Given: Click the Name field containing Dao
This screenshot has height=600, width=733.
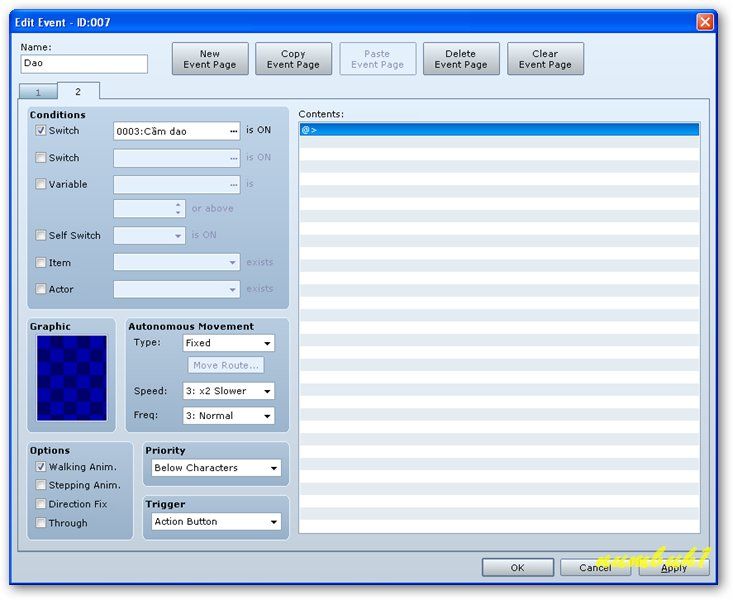Looking at the screenshot, I should (84, 64).
